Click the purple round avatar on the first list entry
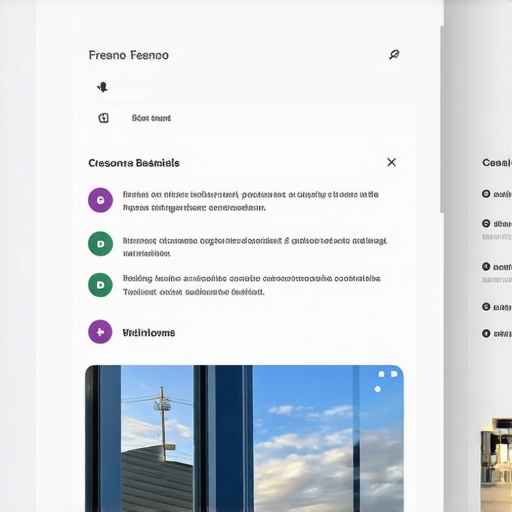512x512 pixels. tap(100, 200)
